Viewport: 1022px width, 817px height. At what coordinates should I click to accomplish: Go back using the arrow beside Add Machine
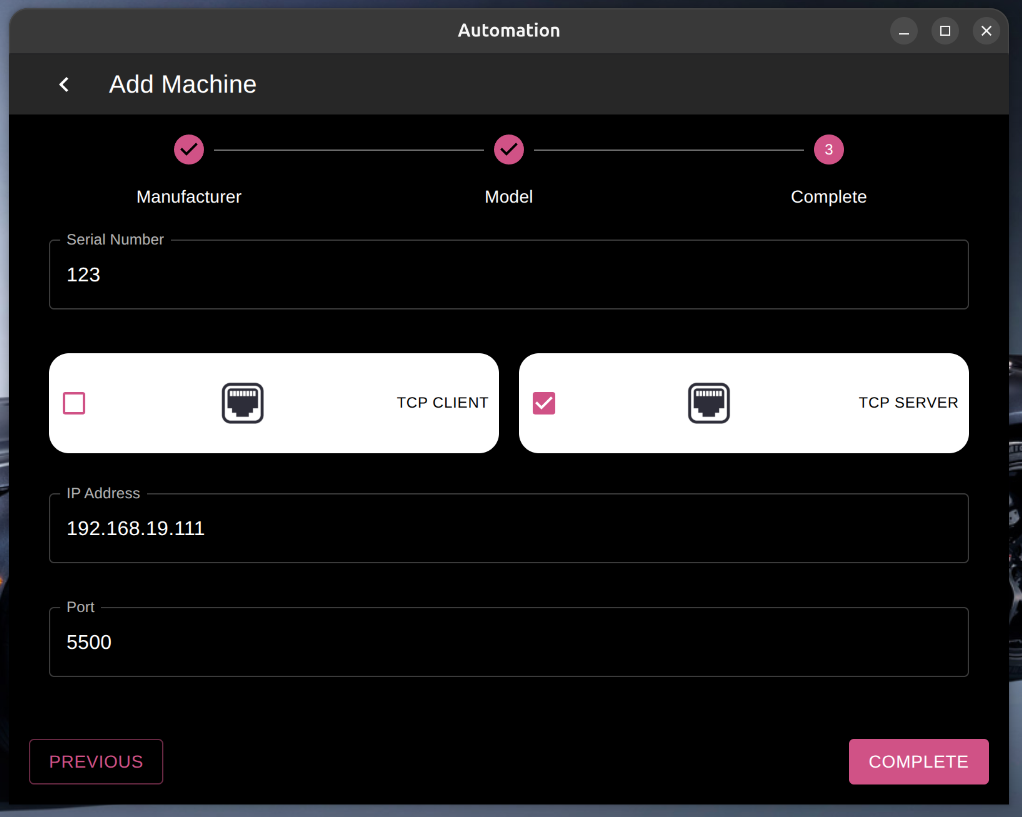(x=64, y=84)
